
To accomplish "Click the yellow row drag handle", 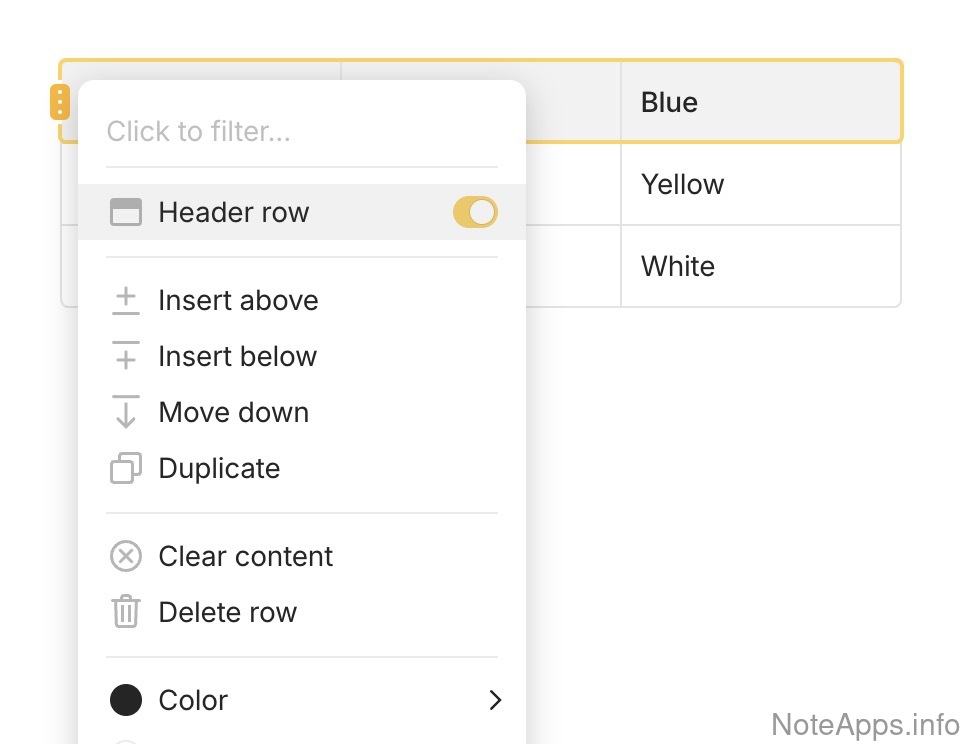I will tap(60, 102).
